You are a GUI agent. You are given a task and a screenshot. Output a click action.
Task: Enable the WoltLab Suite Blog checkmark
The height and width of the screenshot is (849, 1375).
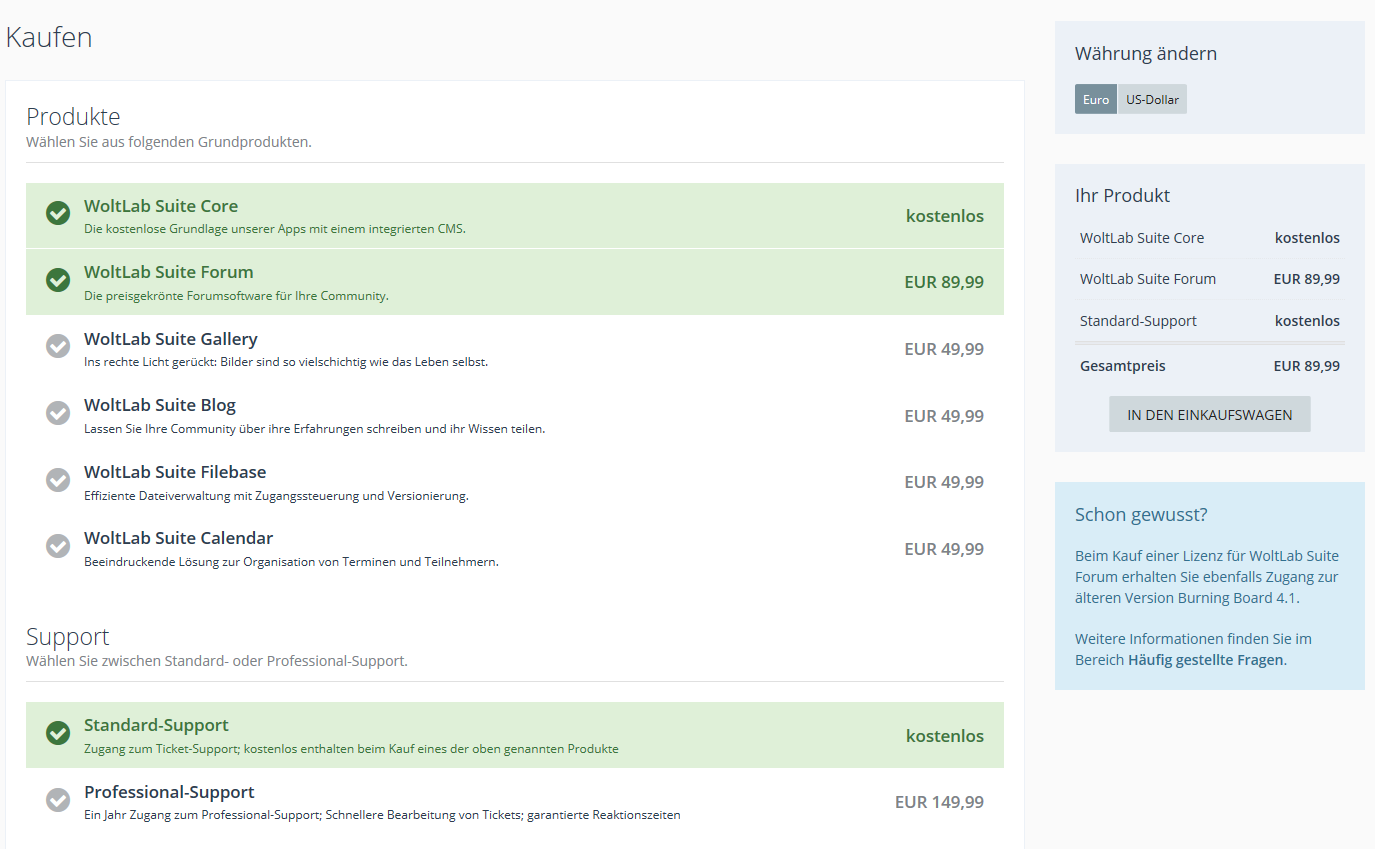click(58, 413)
